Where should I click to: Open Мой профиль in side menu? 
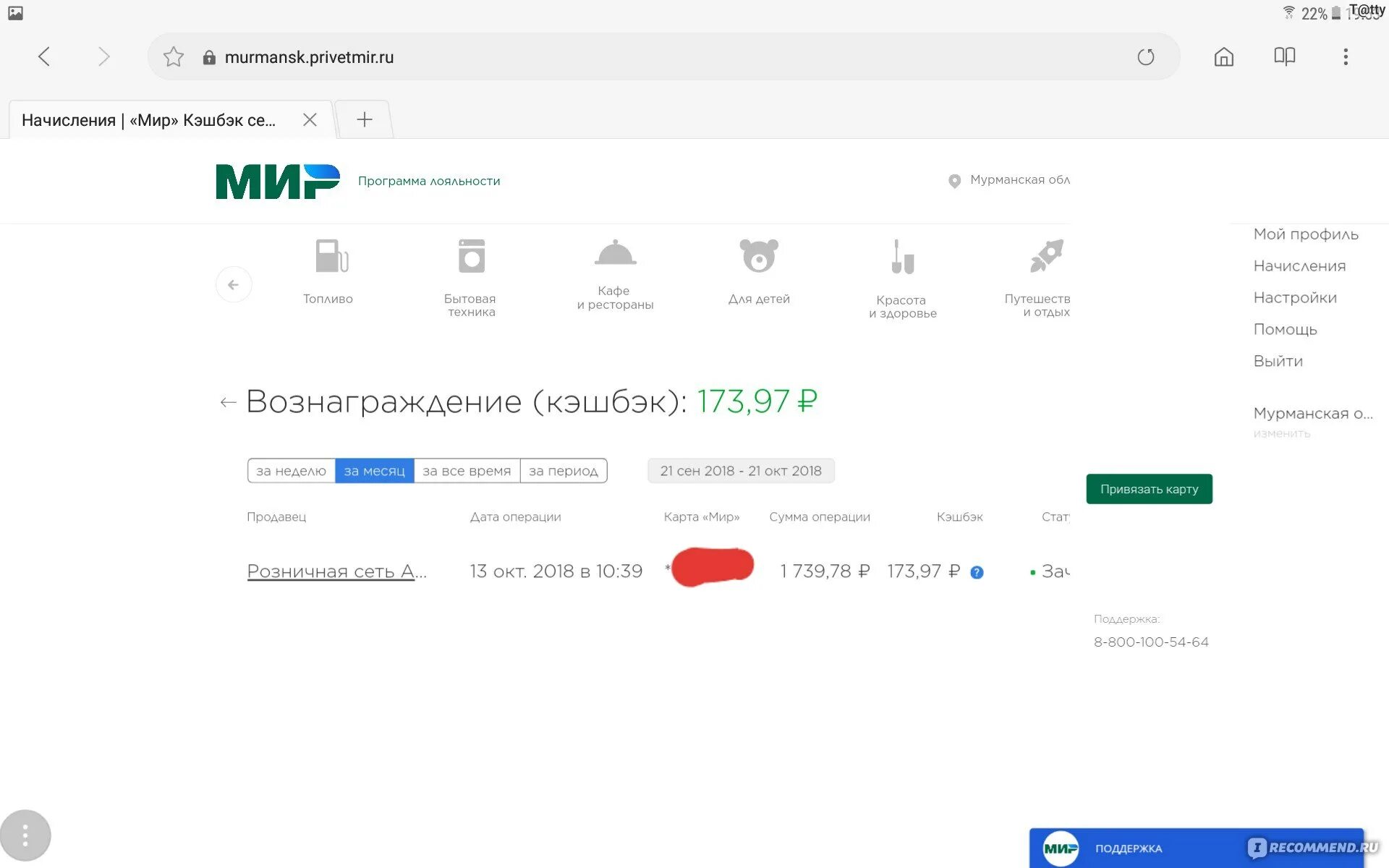click(1306, 234)
